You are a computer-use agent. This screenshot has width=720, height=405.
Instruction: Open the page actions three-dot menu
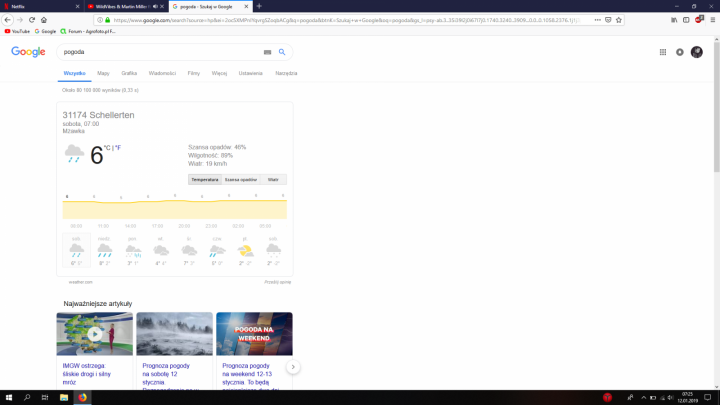(597, 20)
